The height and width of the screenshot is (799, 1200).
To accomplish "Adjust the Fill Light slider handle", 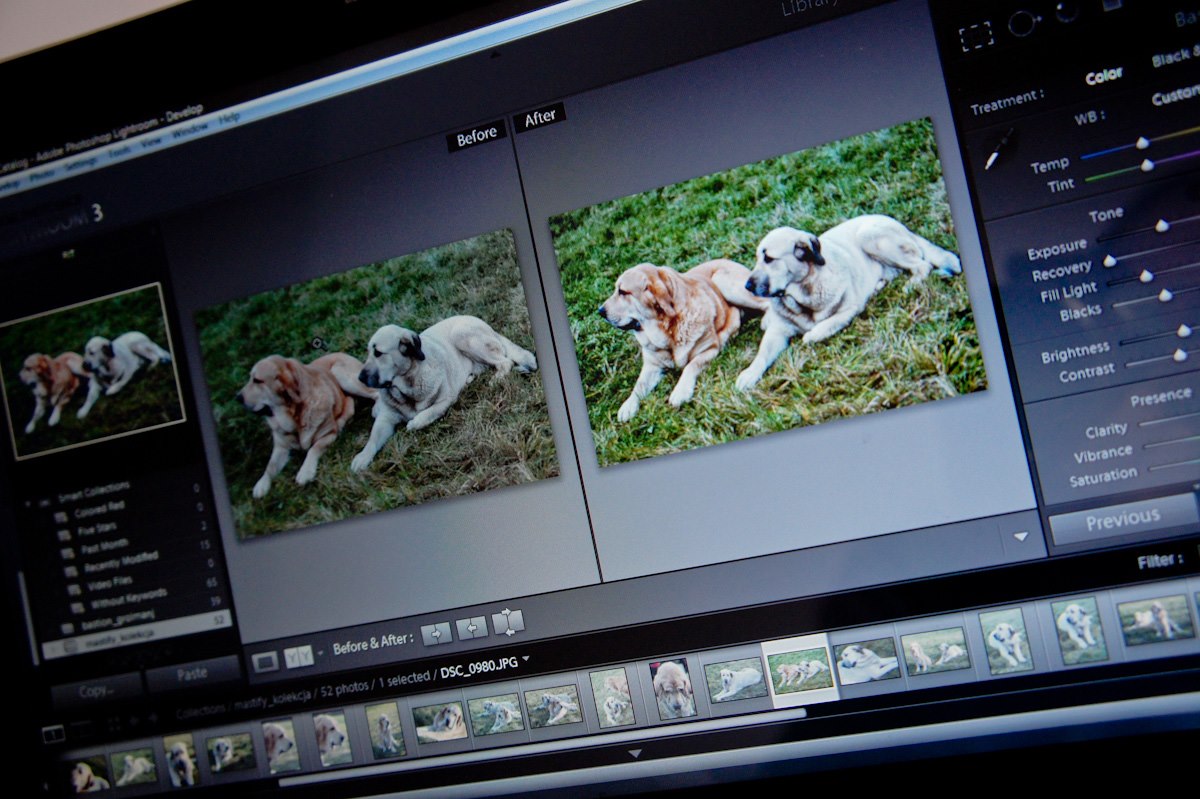I will [x=1146, y=276].
